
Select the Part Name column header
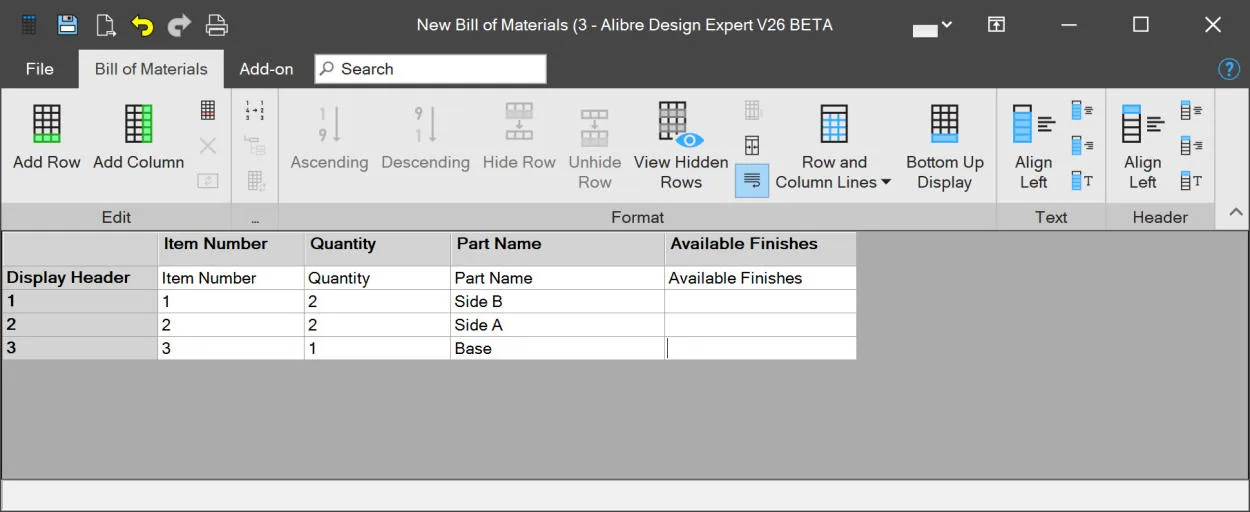tap(557, 249)
